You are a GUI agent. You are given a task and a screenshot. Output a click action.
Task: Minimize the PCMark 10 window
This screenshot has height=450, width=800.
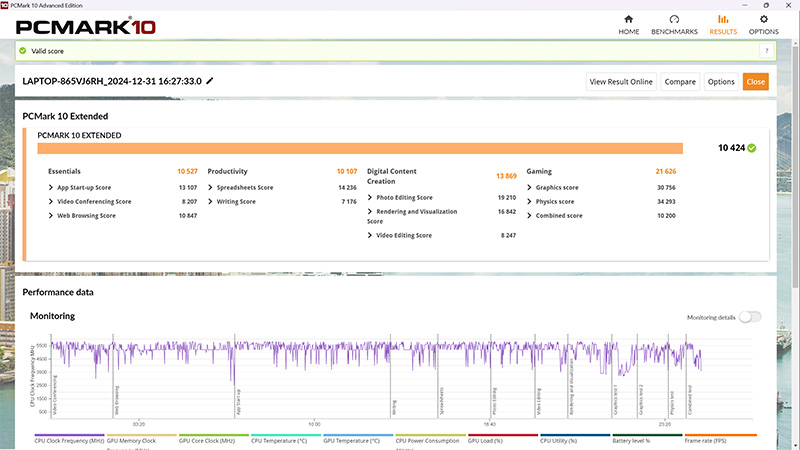745,5
